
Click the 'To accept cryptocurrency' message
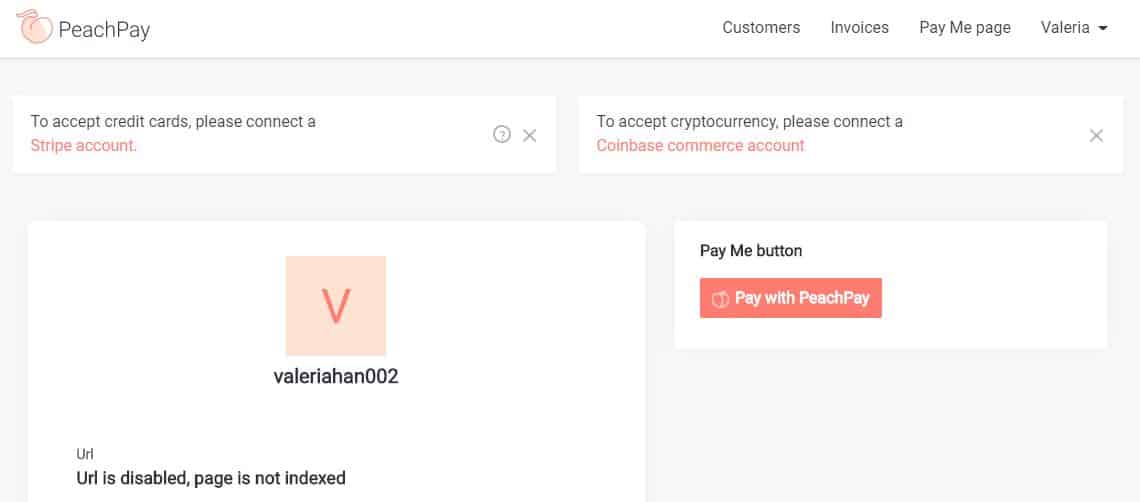point(749,122)
